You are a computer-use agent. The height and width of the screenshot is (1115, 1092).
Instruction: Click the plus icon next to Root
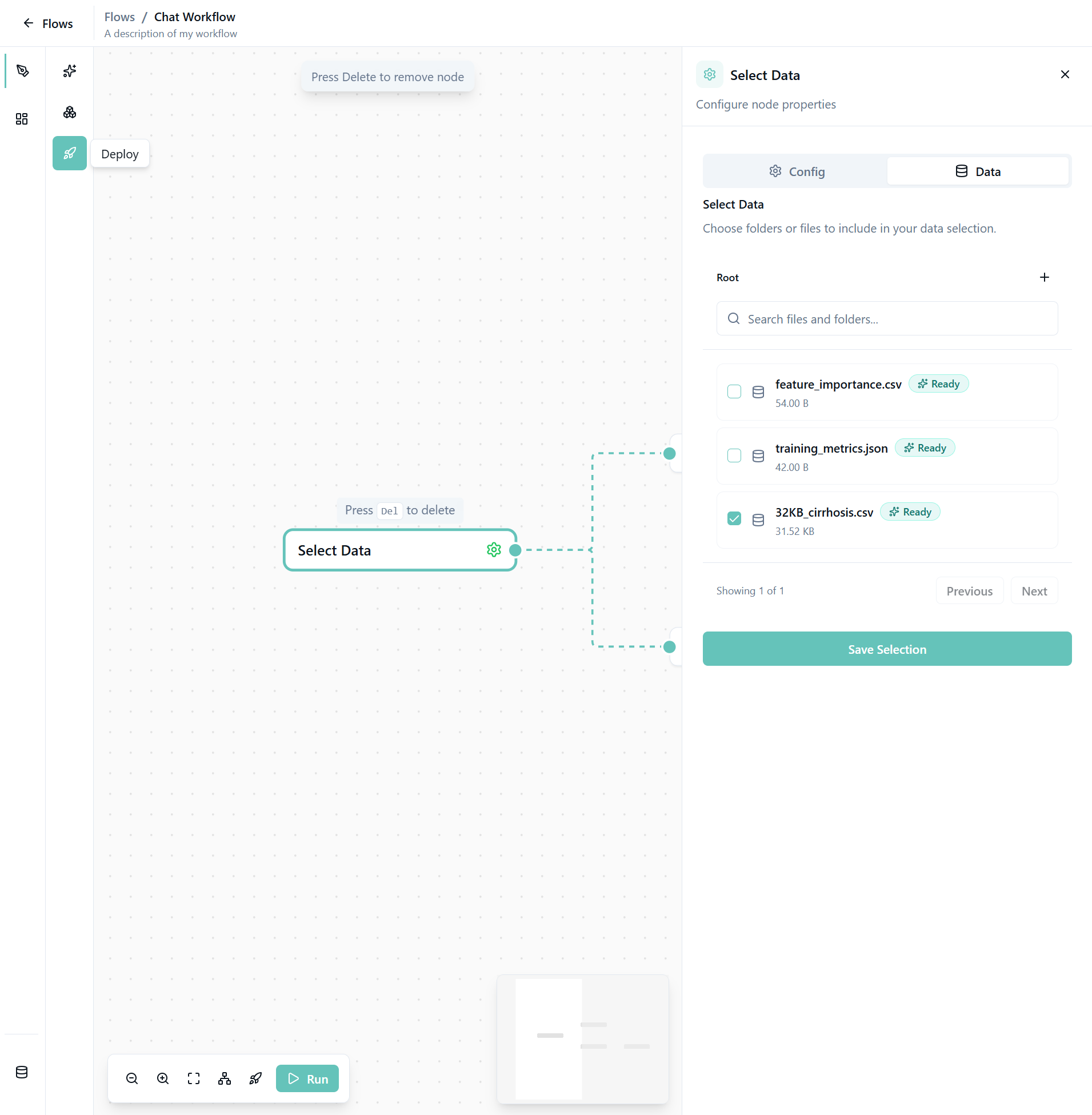coord(1044,278)
